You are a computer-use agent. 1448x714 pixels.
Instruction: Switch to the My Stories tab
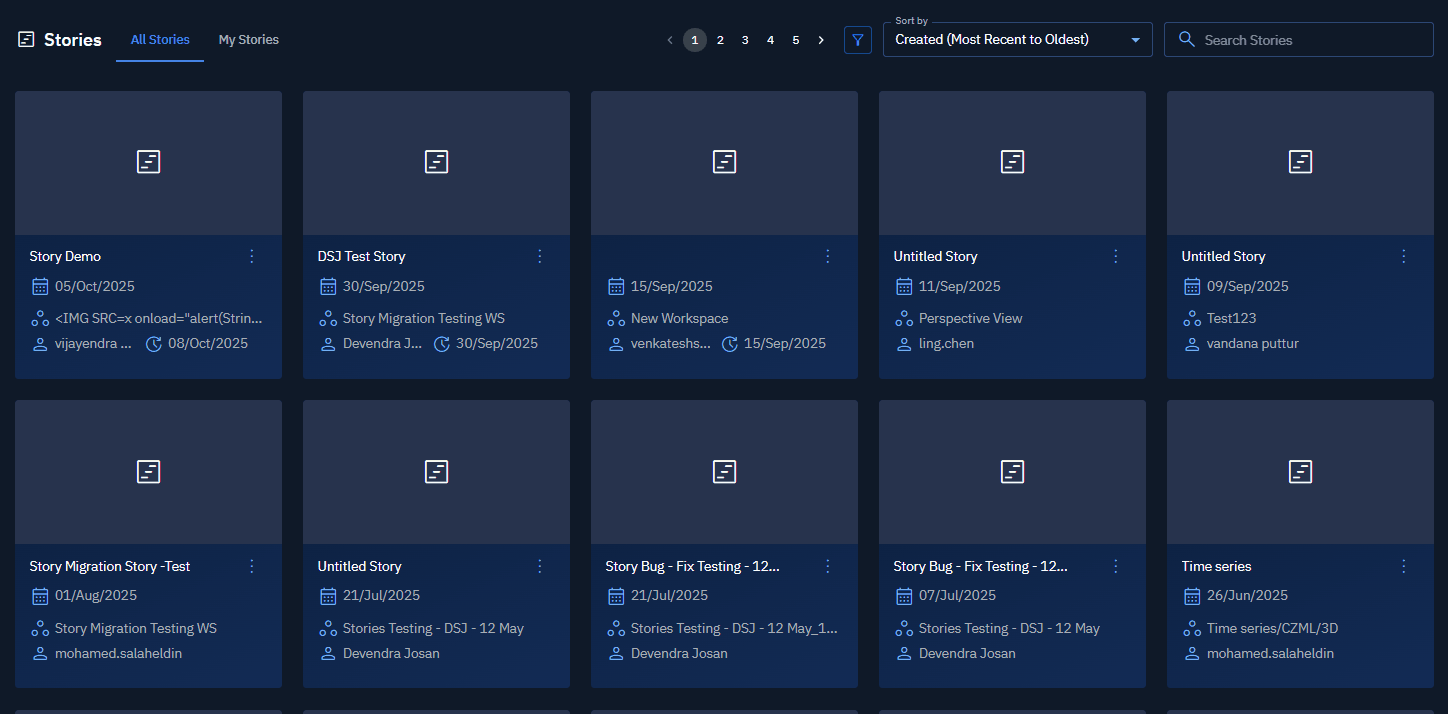tap(248, 40)
